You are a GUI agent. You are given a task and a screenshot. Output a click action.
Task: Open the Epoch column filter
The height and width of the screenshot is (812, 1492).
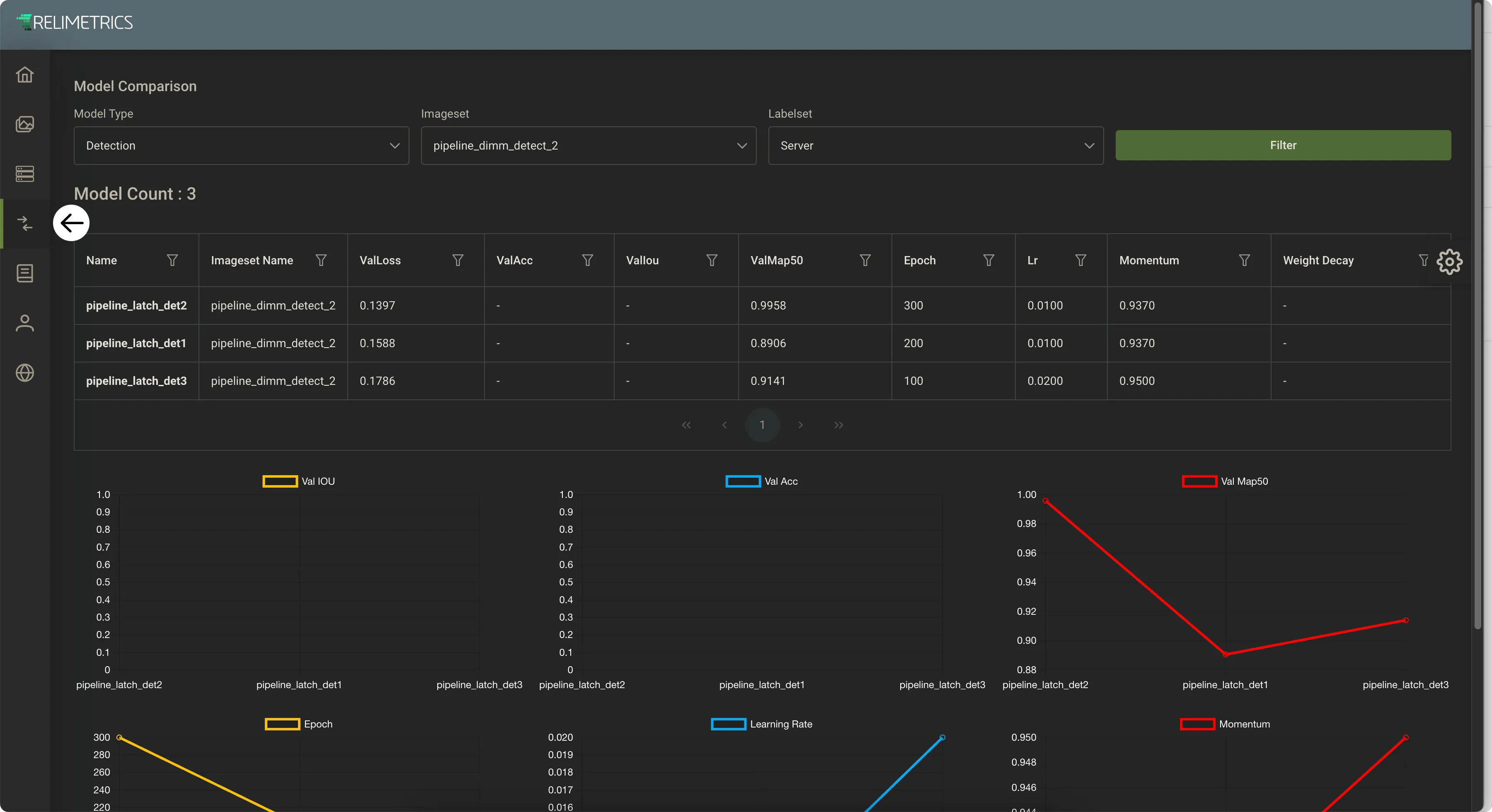(989, 261)
